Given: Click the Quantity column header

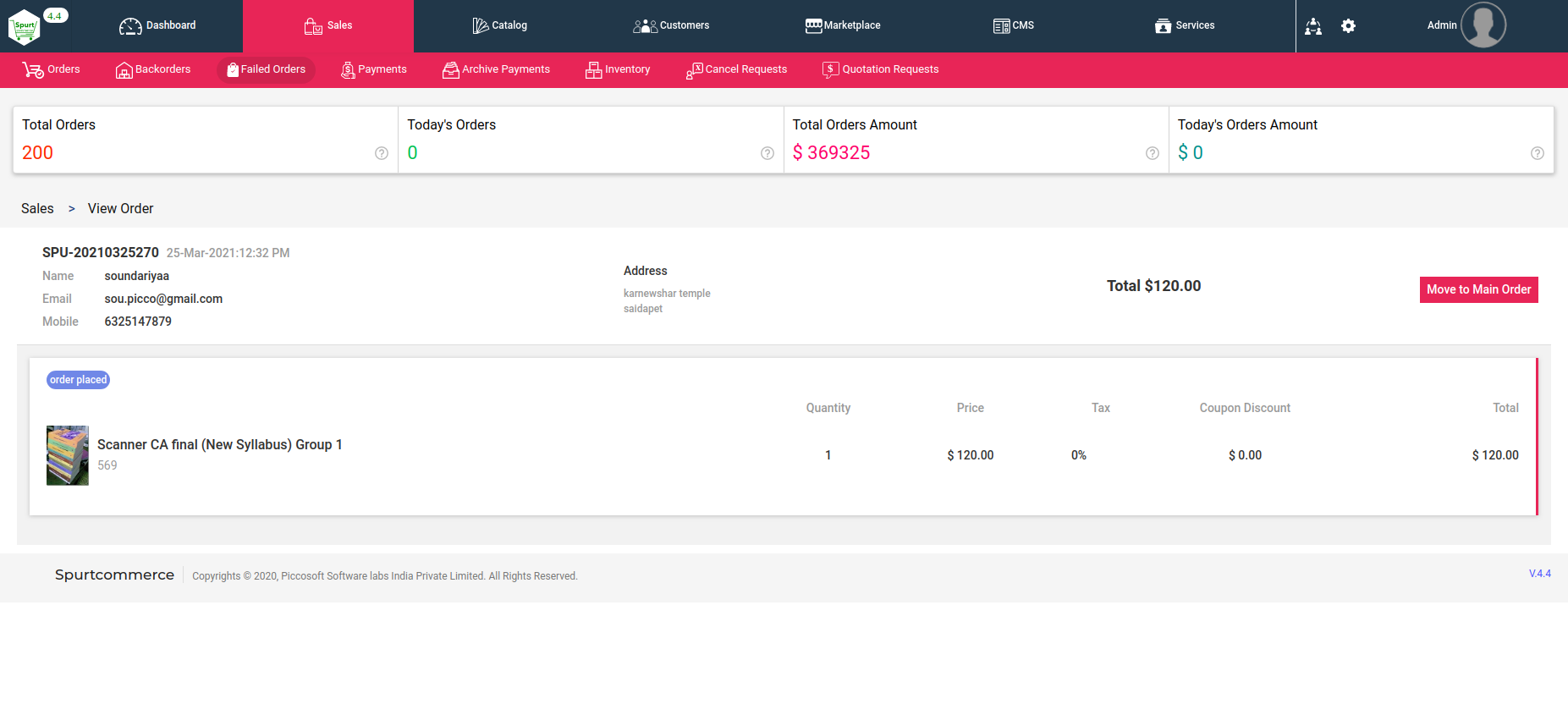Looking at the screenshot, I should tap(828, 408).
